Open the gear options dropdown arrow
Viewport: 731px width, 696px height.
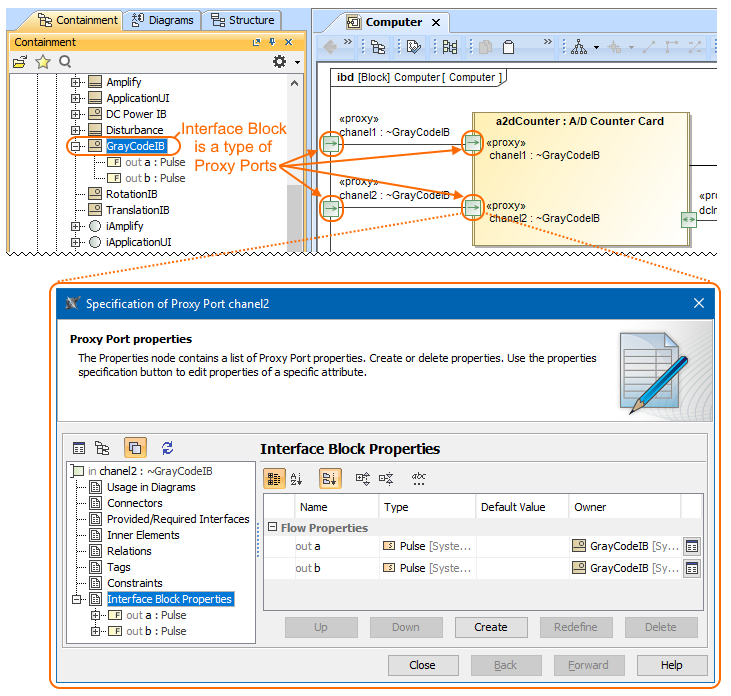click(x=297, y=62)
